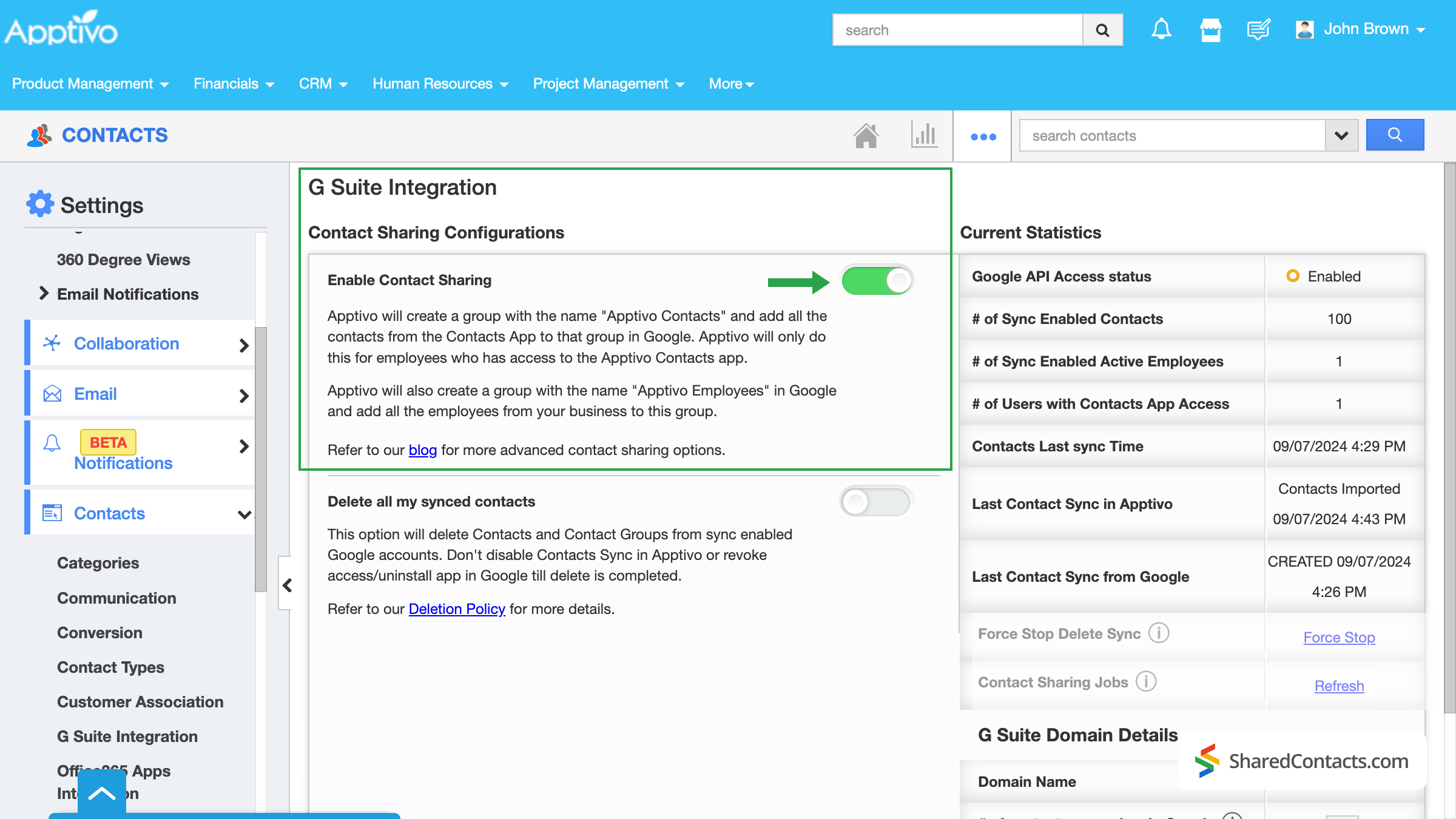The height and width of the screenshot is (819, 1456).
Task: Click the global search magnifier button
Action: pyautogui.click(x=1102, y=30)
